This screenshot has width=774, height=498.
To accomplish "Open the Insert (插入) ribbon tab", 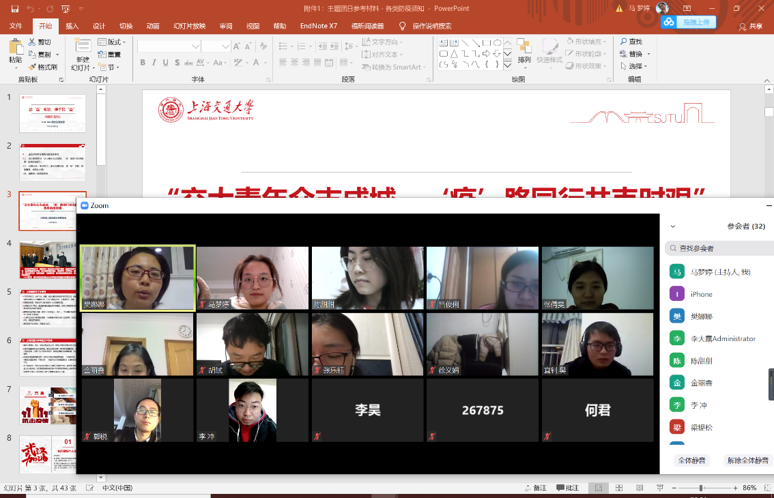I will [72, 26].
